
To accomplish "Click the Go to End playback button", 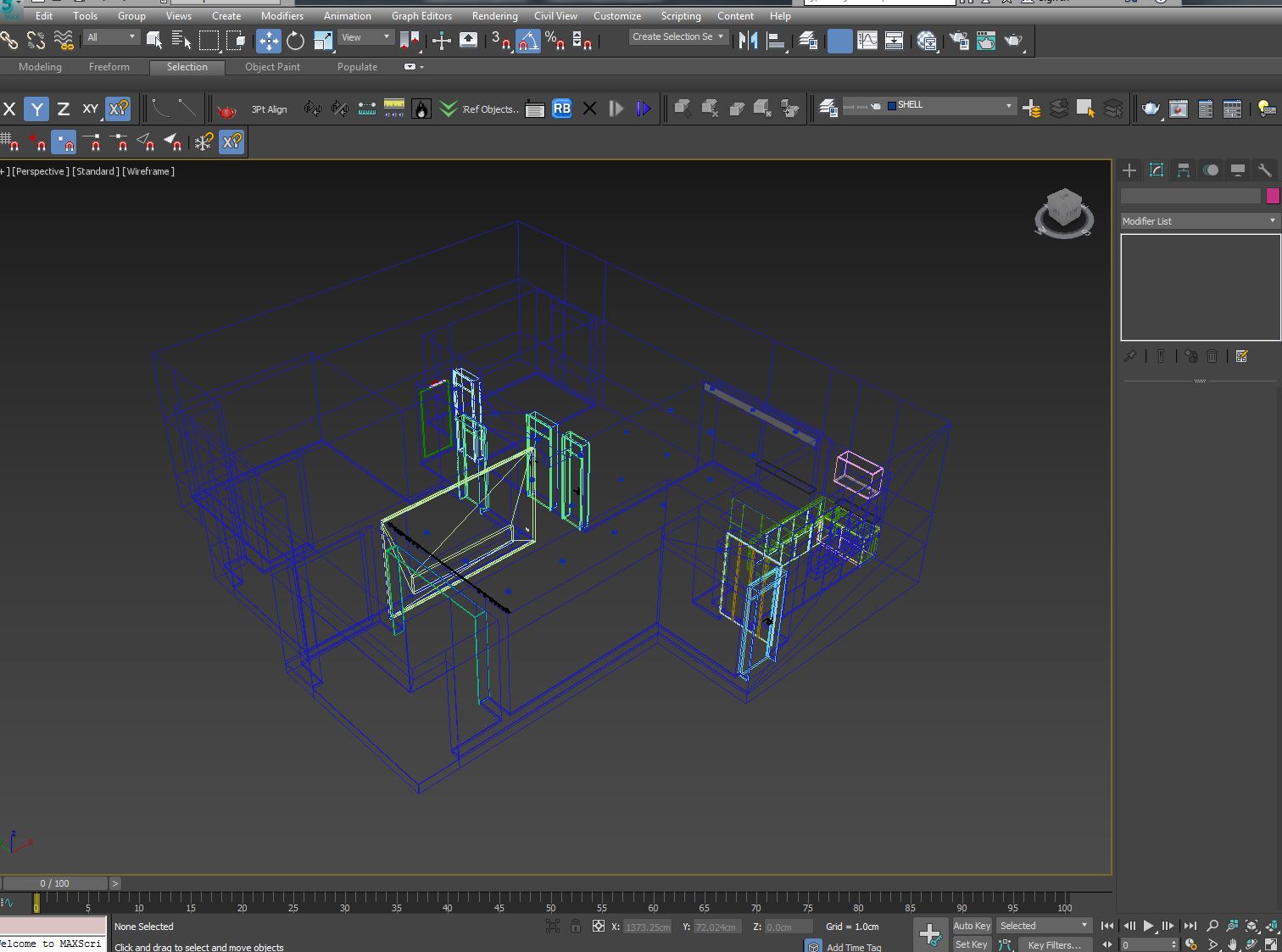I will (x=1190, y=926).
